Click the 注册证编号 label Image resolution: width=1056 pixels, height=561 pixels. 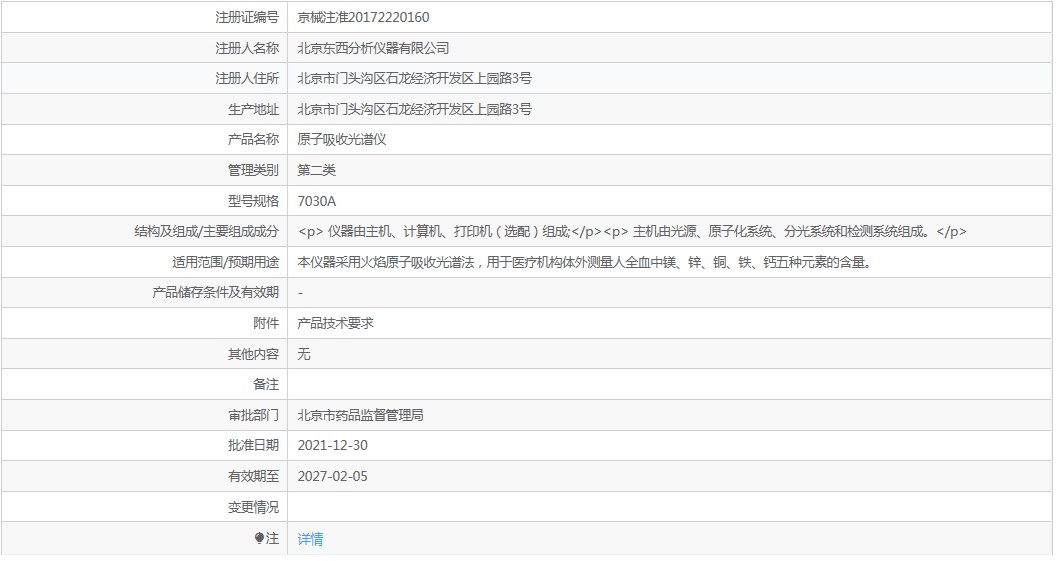click(x=247, y=18)
